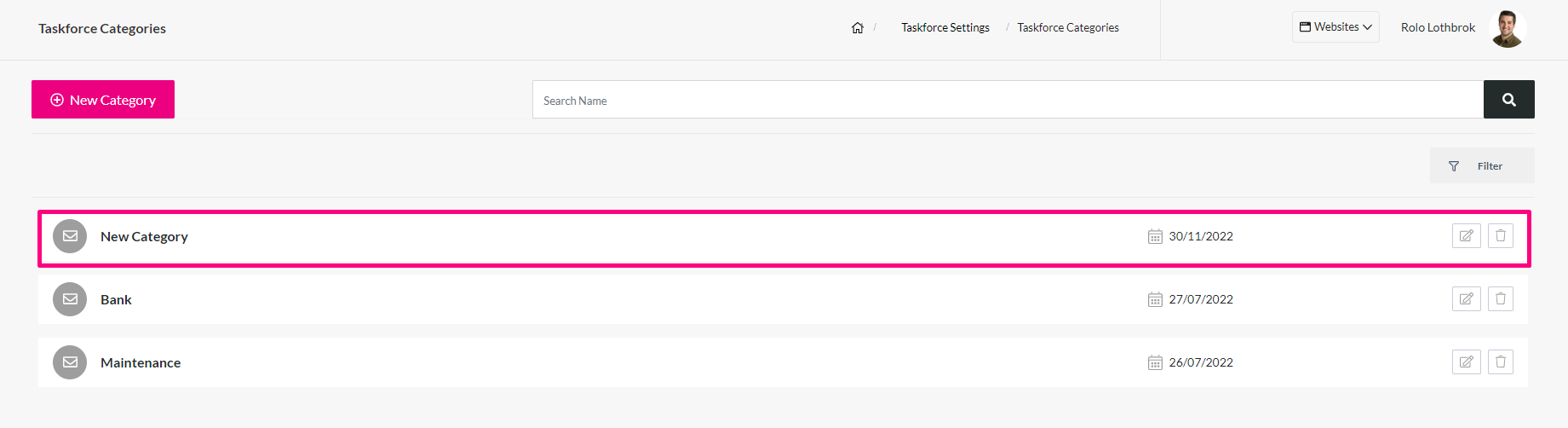1568x428 pixels.
Task: Edit the Maintenance category
Action: (1467, 362)
